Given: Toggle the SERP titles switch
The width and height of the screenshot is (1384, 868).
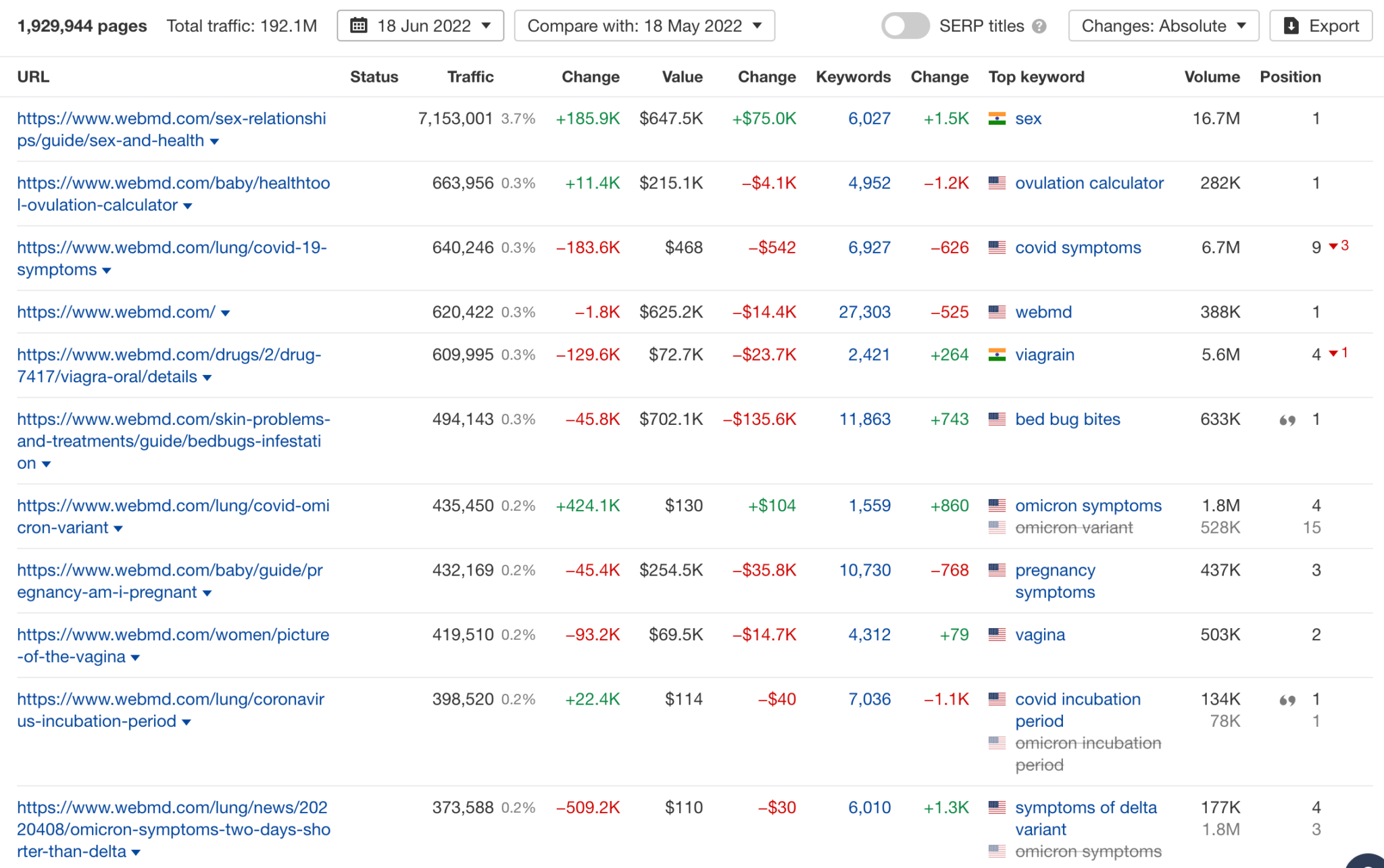Looking at the screenshot, I should 905,26.
